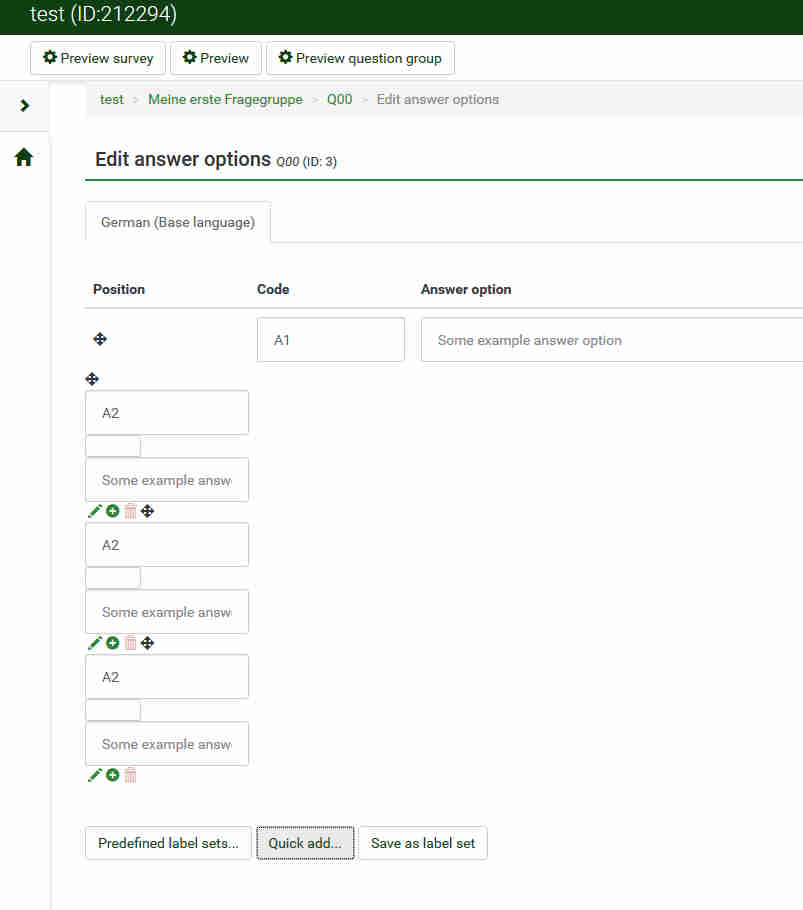
Task: Click the Save as label set button
Action: 423,843
